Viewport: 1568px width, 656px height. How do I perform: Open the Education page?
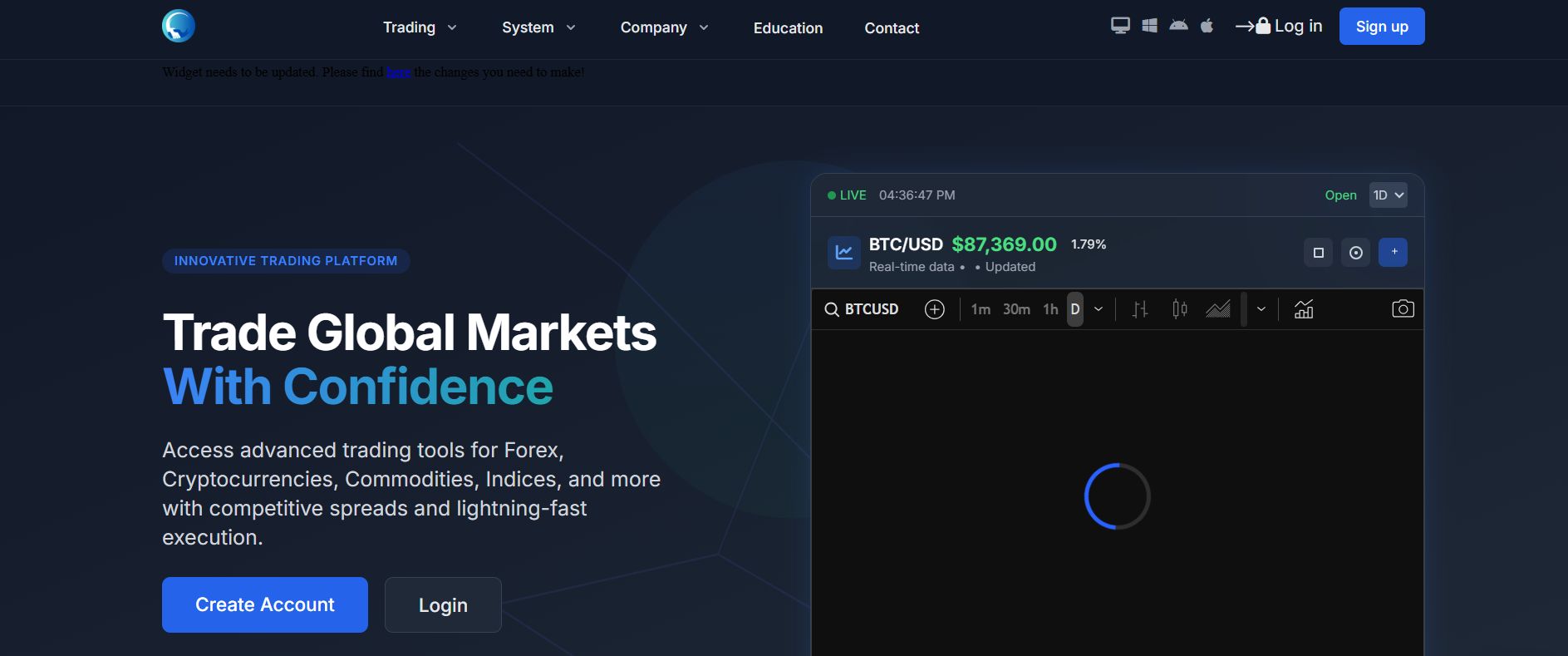pos(788,28)
